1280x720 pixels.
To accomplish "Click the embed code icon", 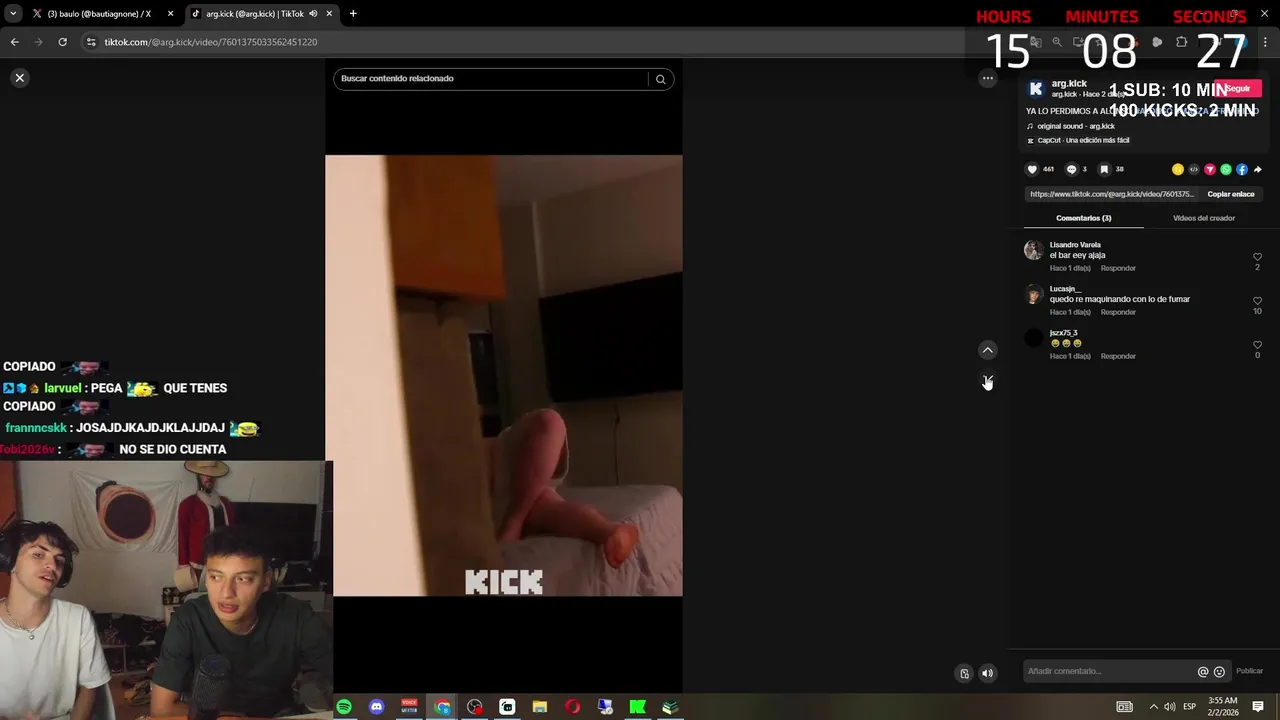I will tap(1193, 169).
